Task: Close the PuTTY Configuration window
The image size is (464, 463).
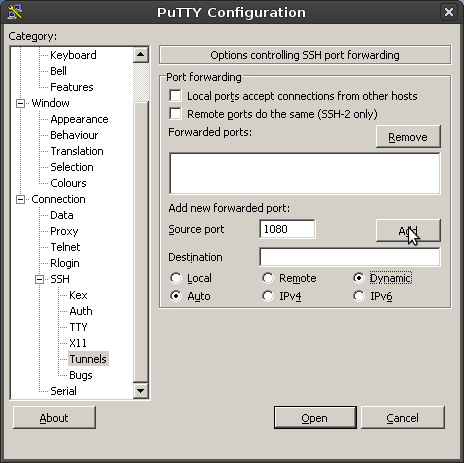Action: coord(449,12)
